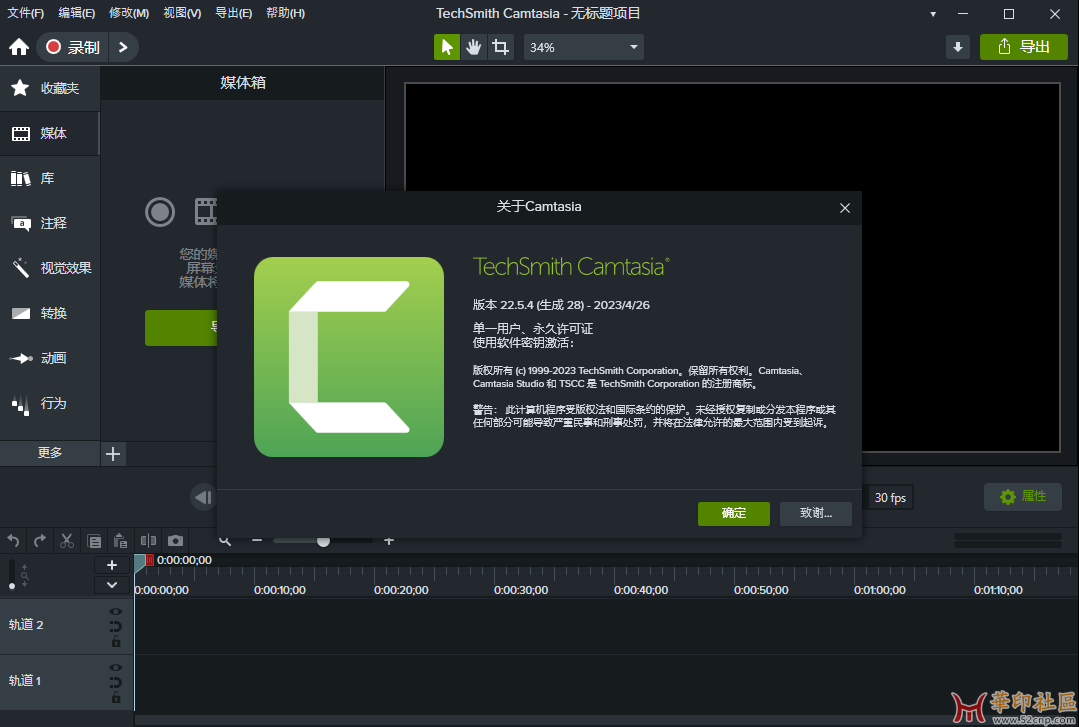Screen dimensions: 1079x727
Task: Click the record circle icon in media bin
Action: click(160, 212)
